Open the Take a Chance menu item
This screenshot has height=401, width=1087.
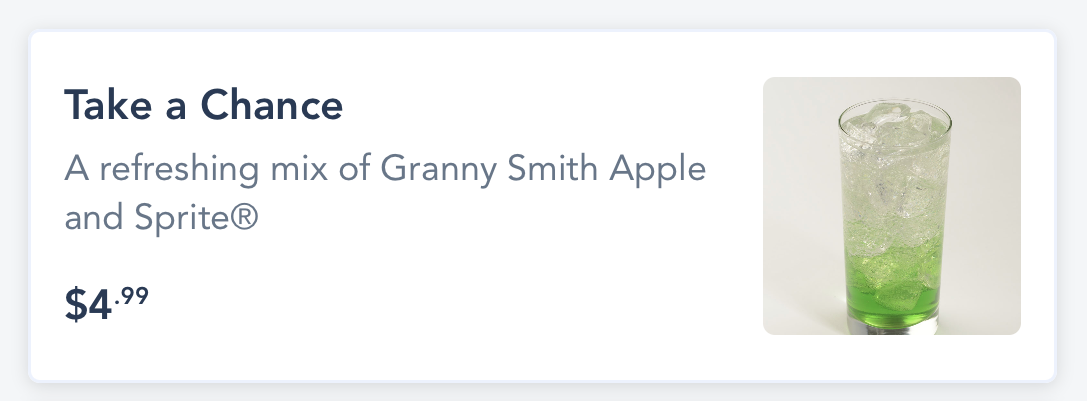pos(204,105)
